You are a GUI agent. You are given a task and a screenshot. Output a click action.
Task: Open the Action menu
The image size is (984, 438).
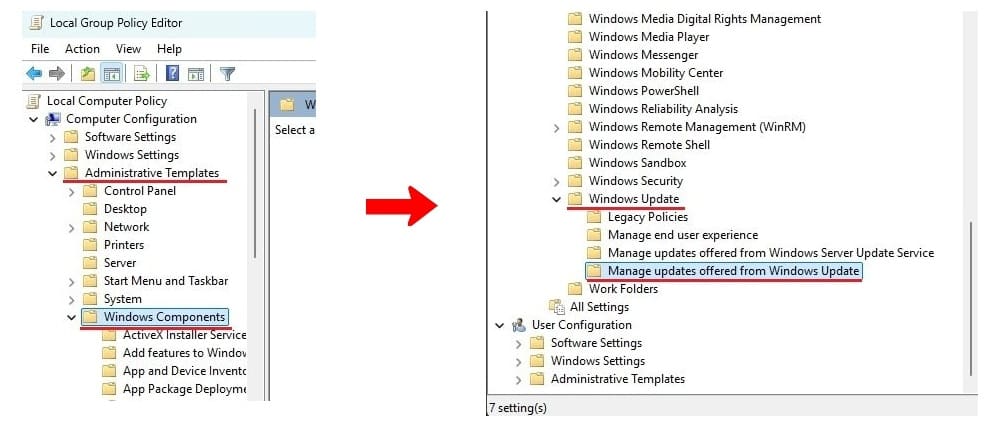pyautogui.click(x=82, y=49)
